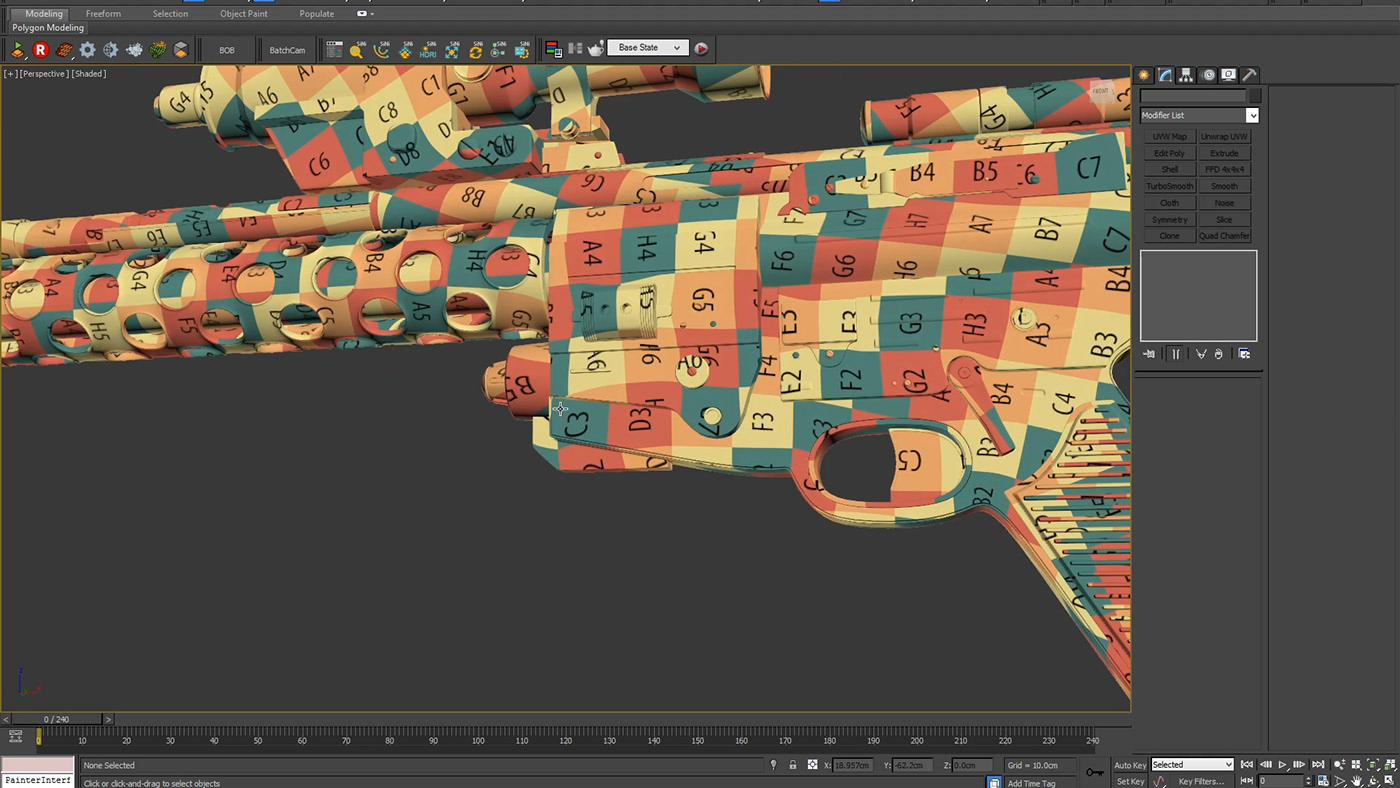The image size is (1400, 788).
Task: Click the BOB toolbar button
Action: [227, 50]
